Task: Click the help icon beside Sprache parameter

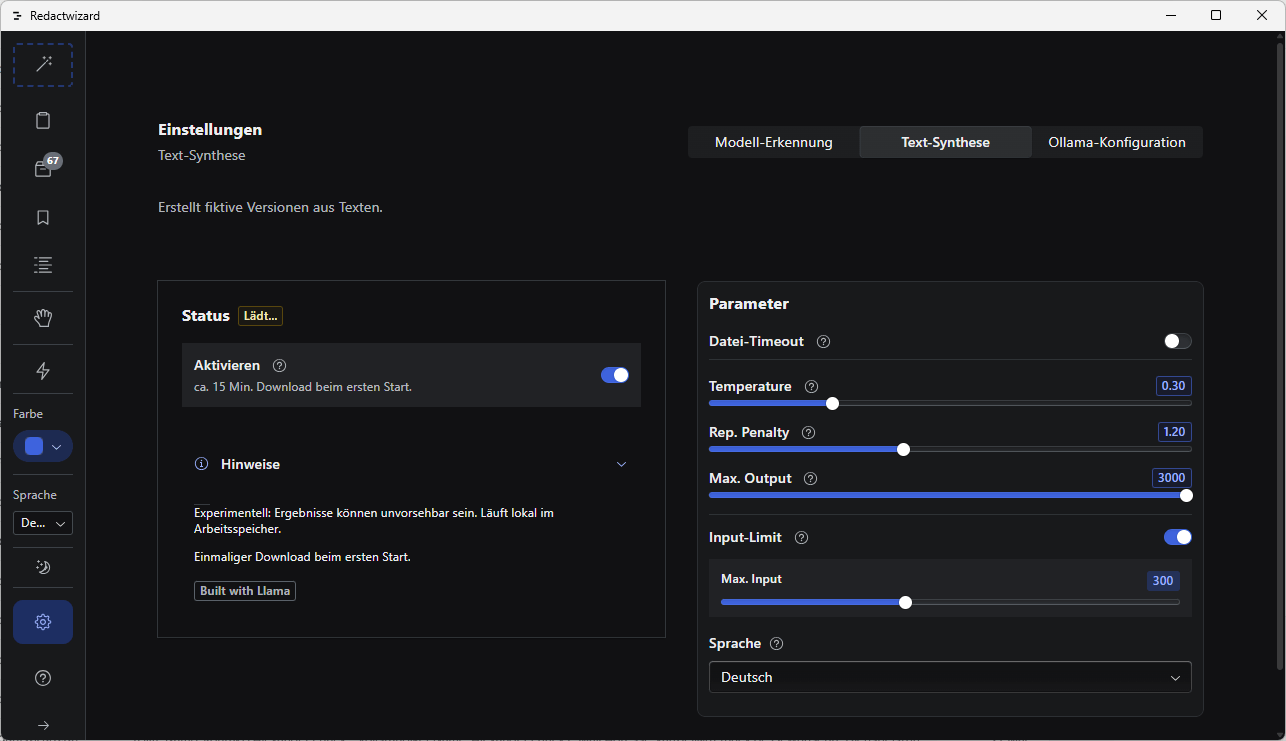Action: click(x=777, y=644)
